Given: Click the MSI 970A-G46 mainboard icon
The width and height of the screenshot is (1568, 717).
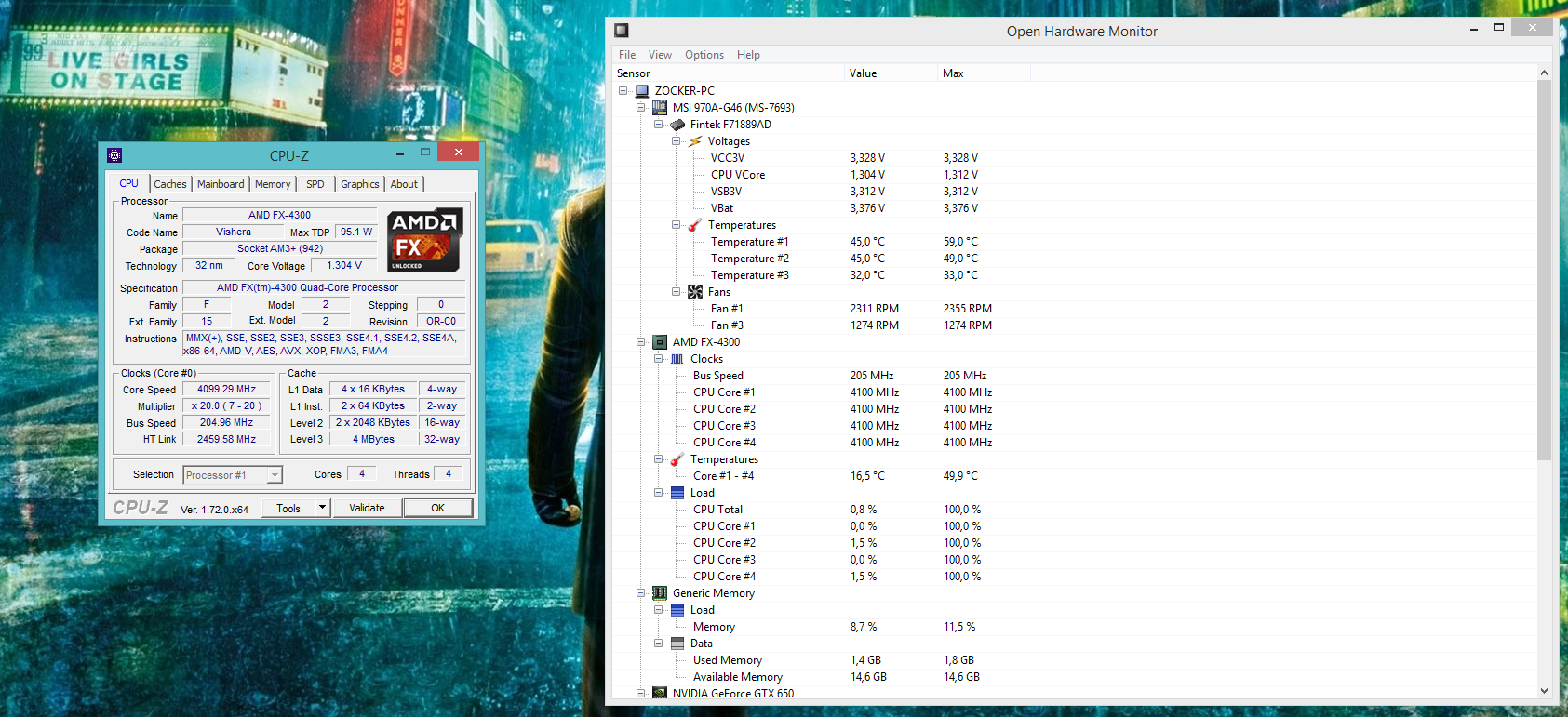Looking at the screenshot, I should pyautogui.click(x=660, y=108).
